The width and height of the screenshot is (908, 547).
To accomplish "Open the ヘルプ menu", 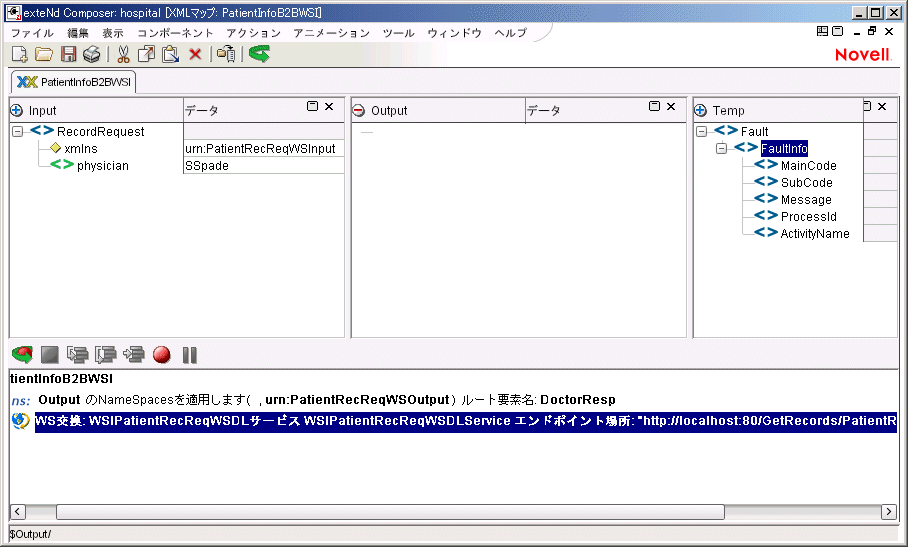I will 511,33.
